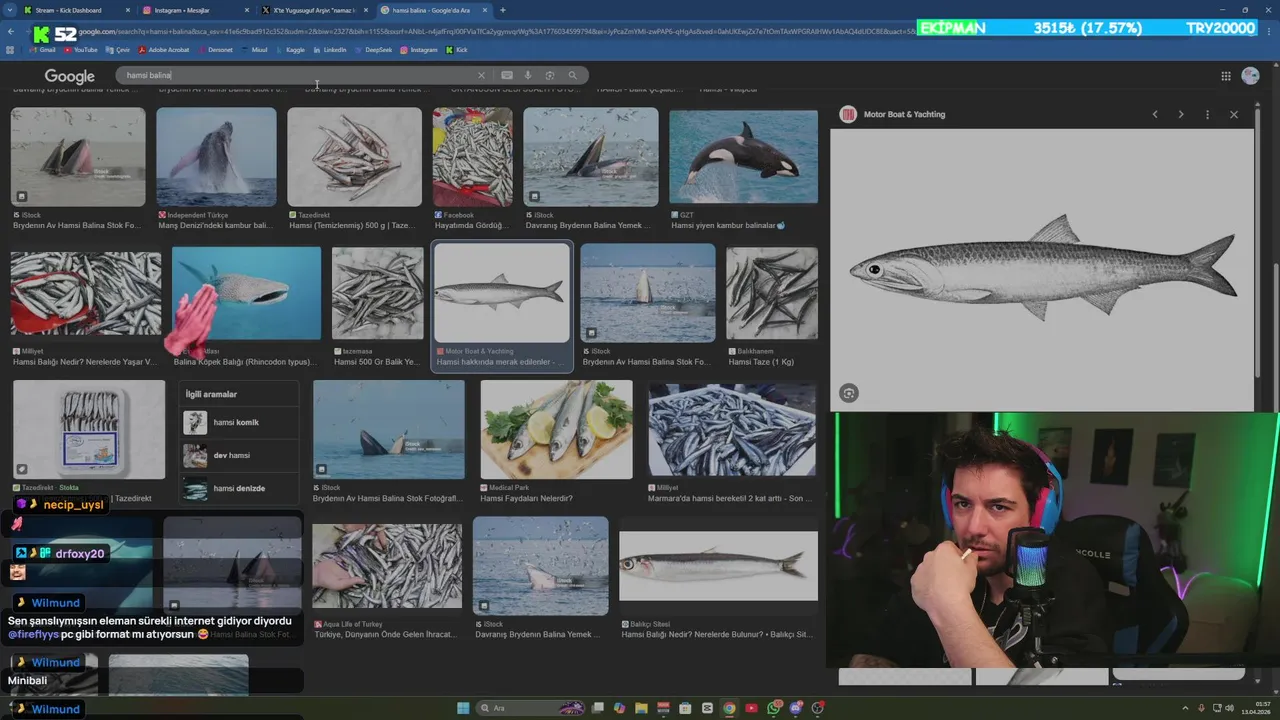Clear the Google search box text
Image resolution: width=1280 pixels, height=720 pixels.
481,75
